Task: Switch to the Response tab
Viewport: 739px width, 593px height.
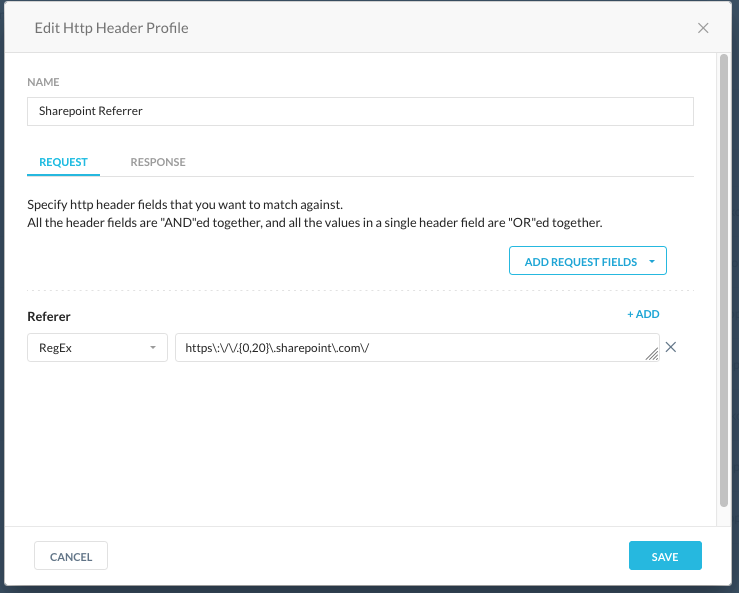Action: tap(158, 162)
